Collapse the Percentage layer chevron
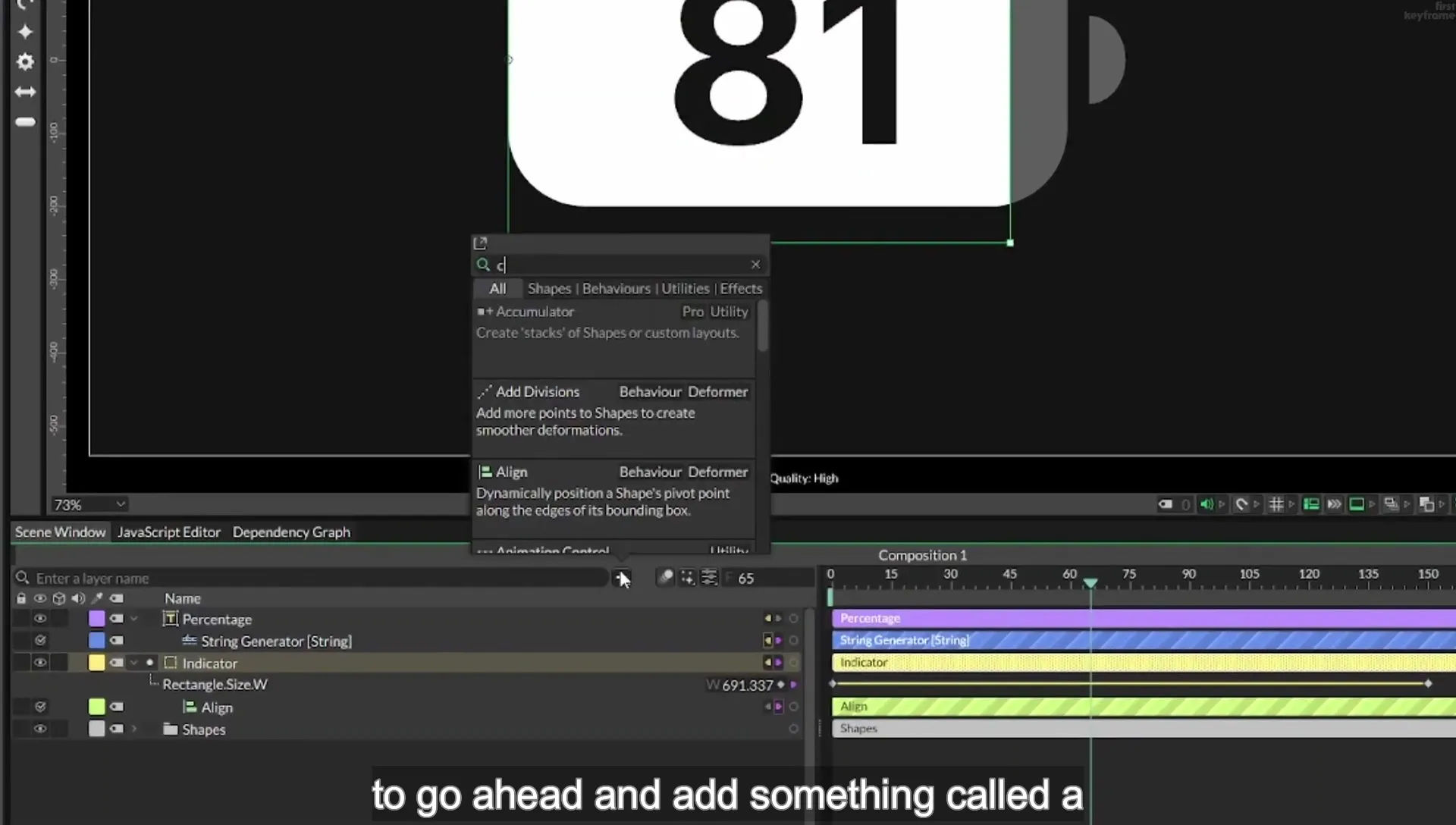 pyautogui.click(x=134, y=619)
